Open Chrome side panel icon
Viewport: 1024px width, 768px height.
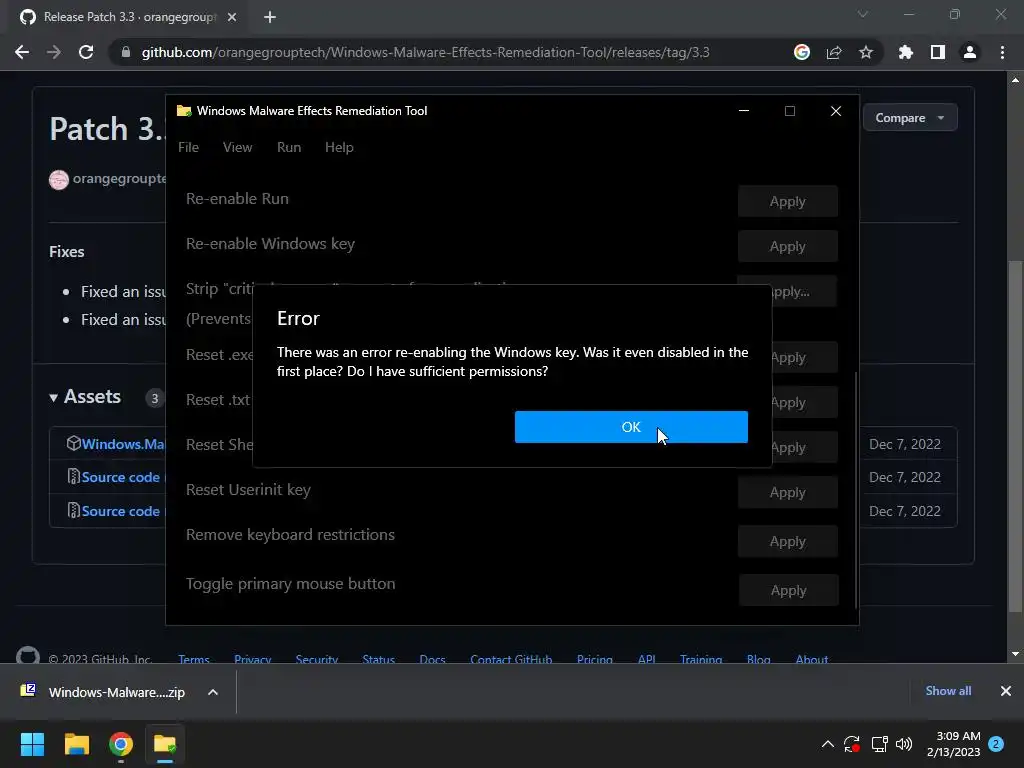[x=938, y=52]
